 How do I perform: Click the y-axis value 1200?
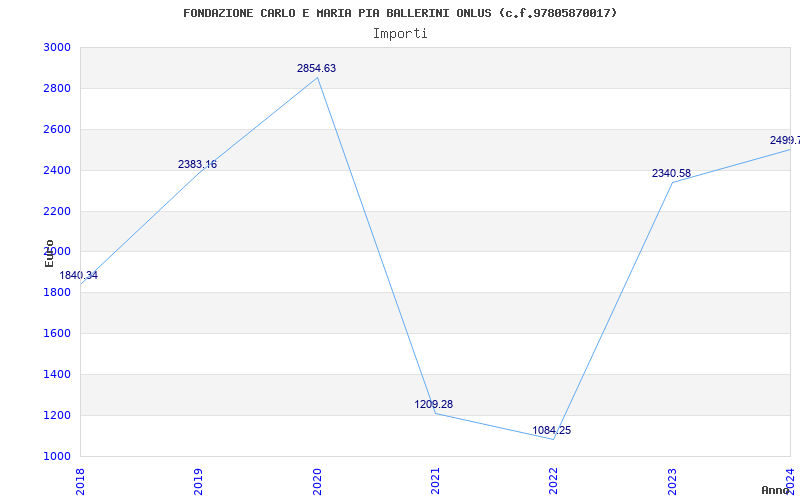click(57, 415)
